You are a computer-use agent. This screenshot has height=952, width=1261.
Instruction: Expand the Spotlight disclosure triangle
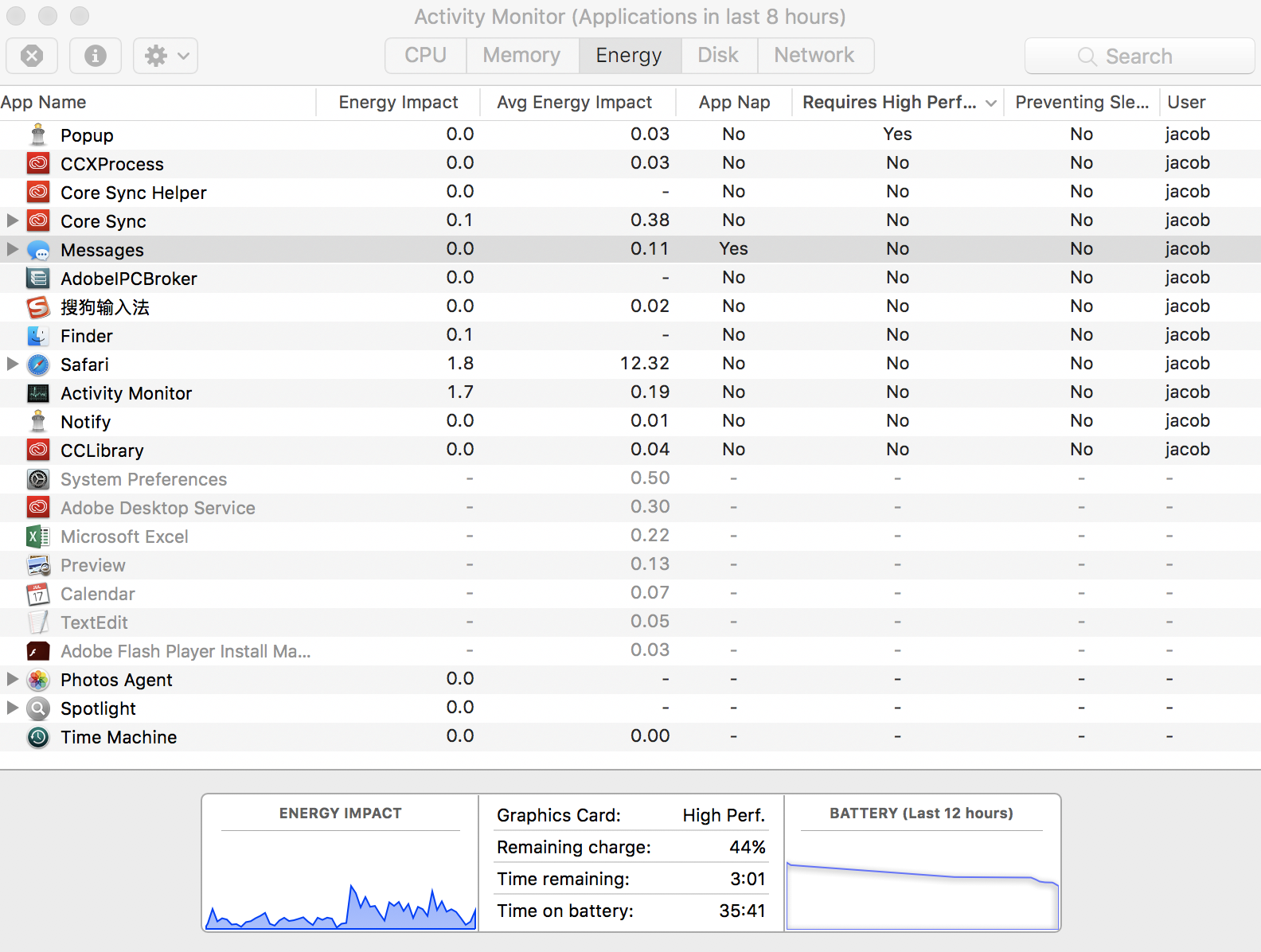tap(12, 708)
